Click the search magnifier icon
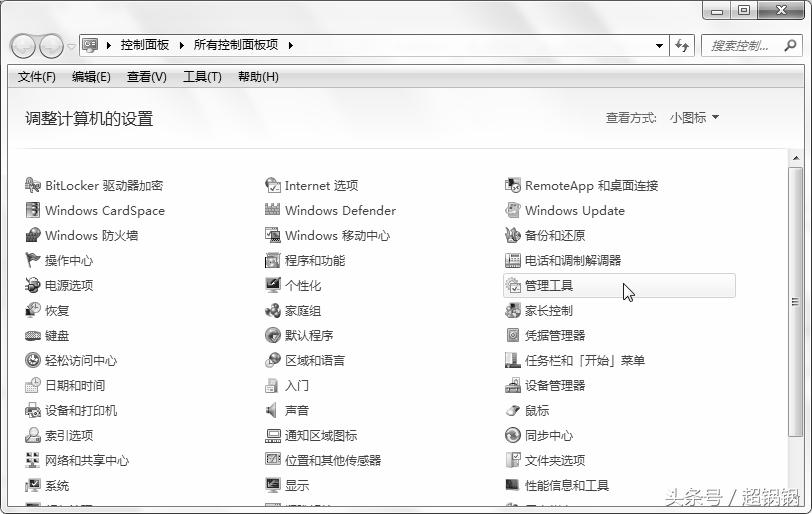The height and width of the screenshot is (514, 812). click(x=790, y=46)
